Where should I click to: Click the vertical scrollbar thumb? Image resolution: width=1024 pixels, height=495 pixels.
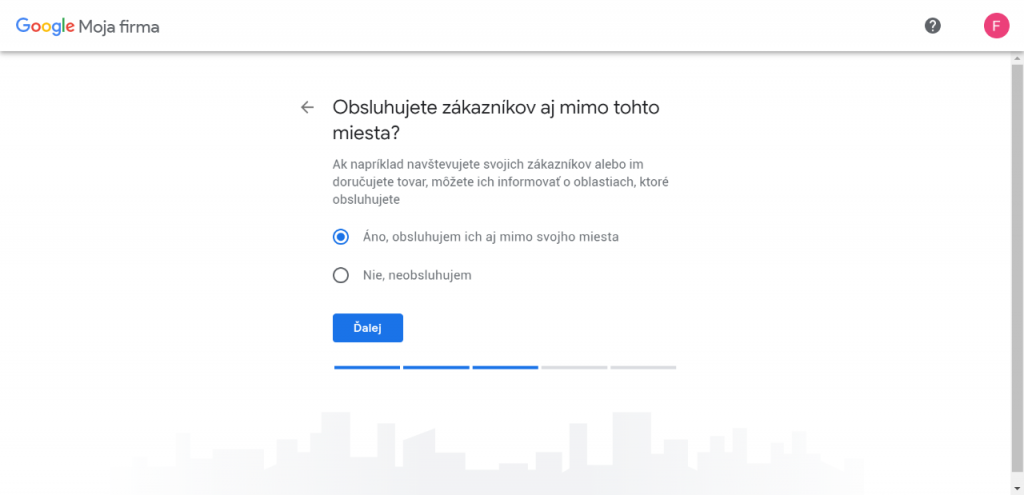pyautogui.click(x=1017, y=268)
